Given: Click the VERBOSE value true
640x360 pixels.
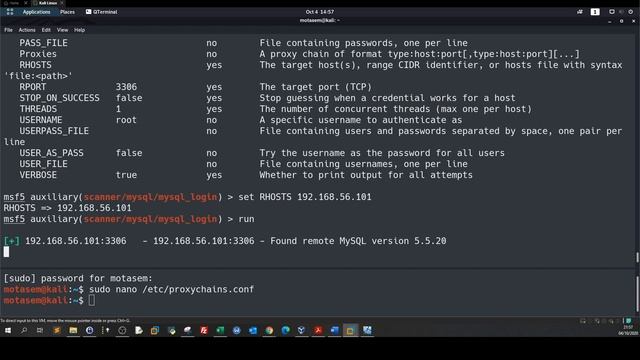Looking at the screenshot, I should pyautogui.click(x=126, y=175).
